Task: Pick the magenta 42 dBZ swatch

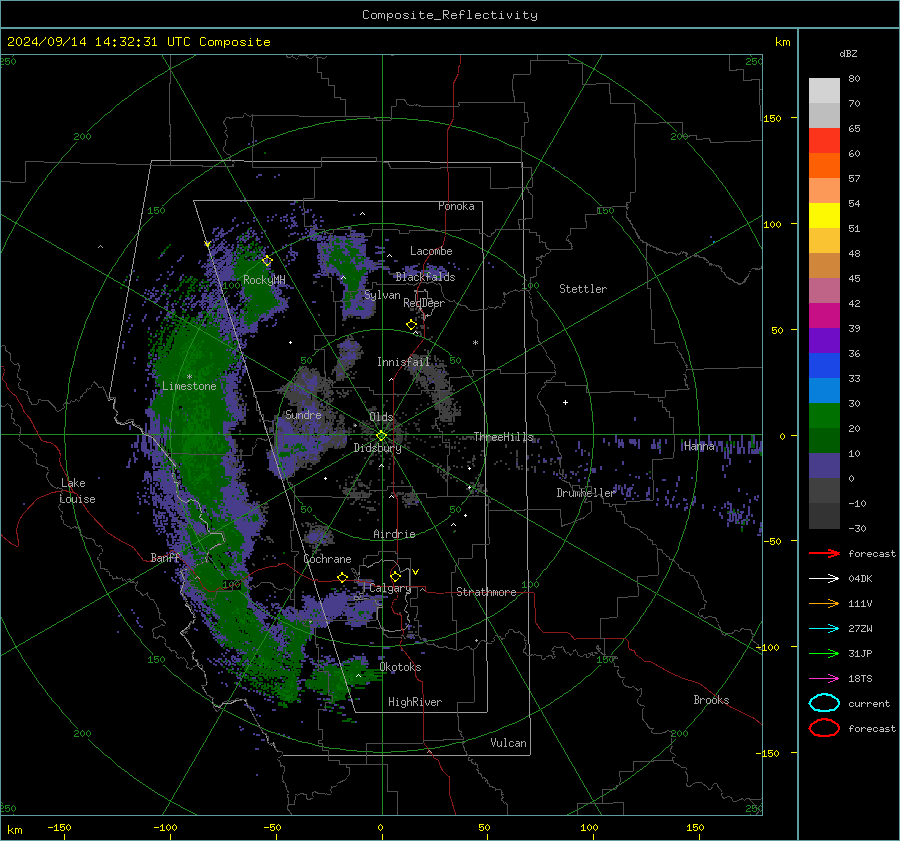Action: [824, 315]
